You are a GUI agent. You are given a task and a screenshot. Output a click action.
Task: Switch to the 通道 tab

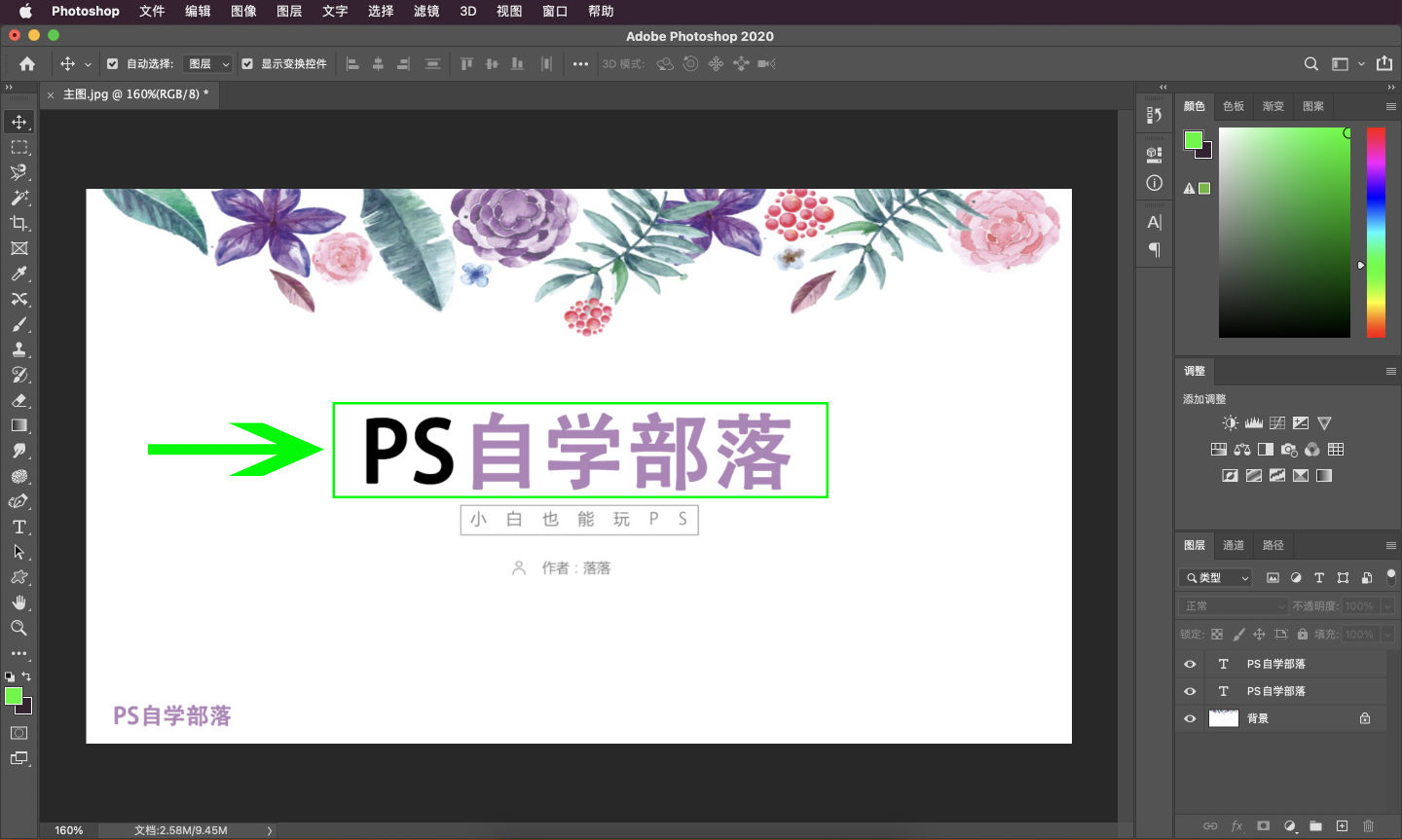[1233, 545]
